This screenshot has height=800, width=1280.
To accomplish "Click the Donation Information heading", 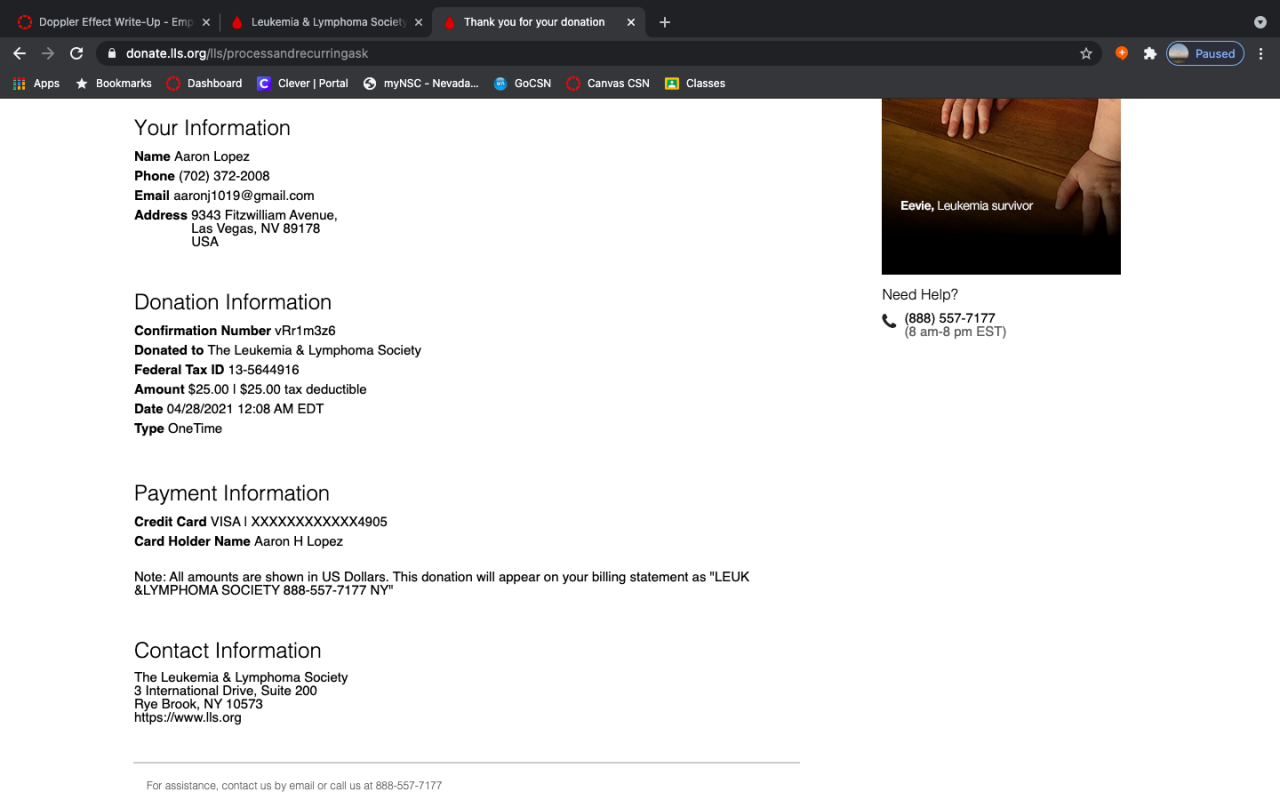I will 233,302.
